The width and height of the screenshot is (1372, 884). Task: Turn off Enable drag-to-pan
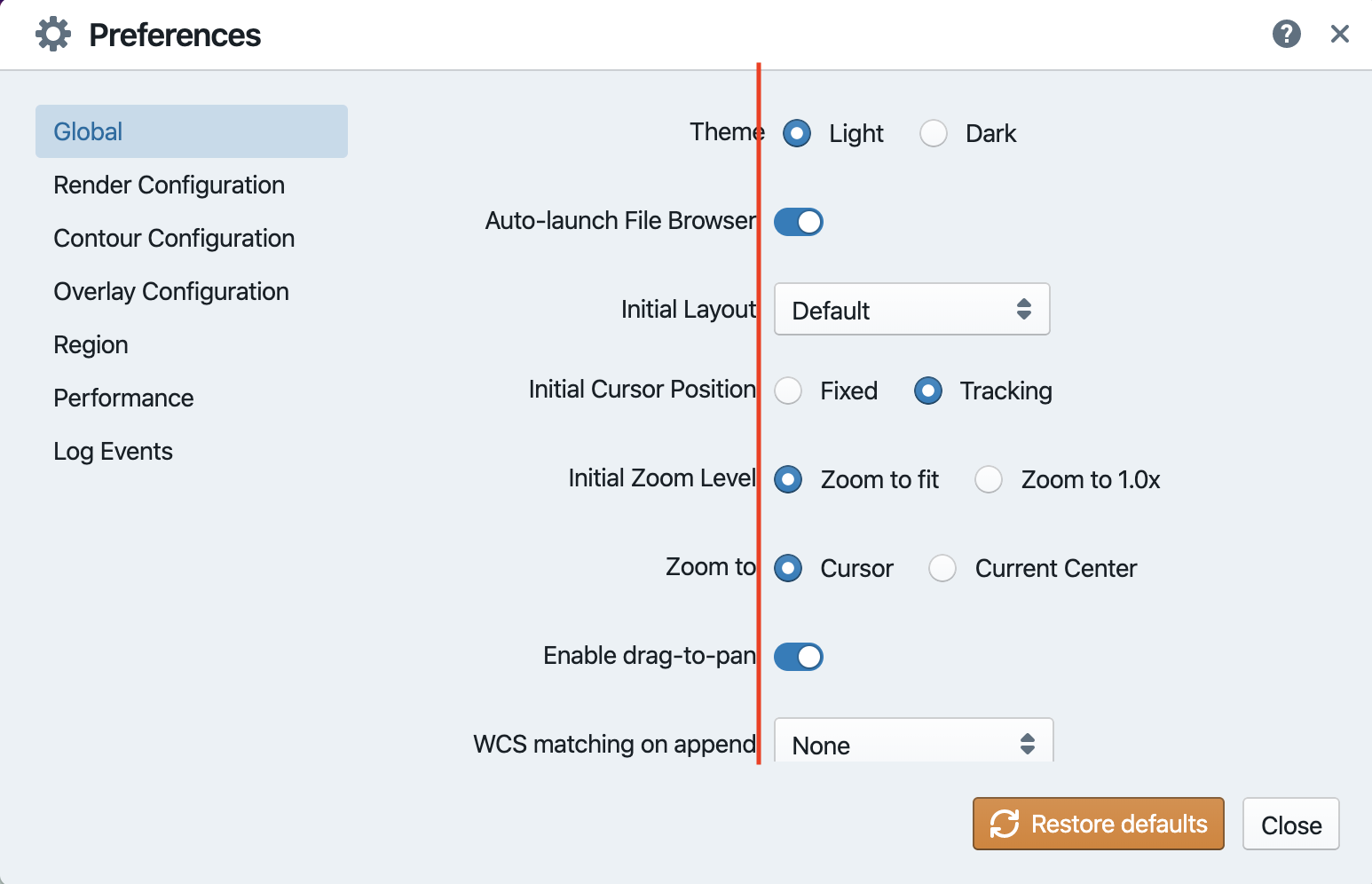[798, 656]
